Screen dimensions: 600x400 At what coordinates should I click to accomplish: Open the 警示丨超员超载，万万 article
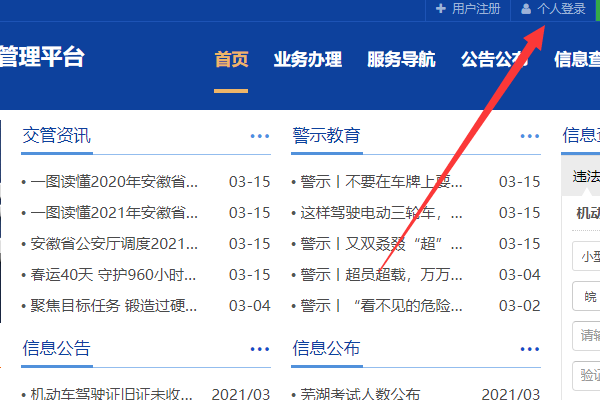click(x=381, y=274)
